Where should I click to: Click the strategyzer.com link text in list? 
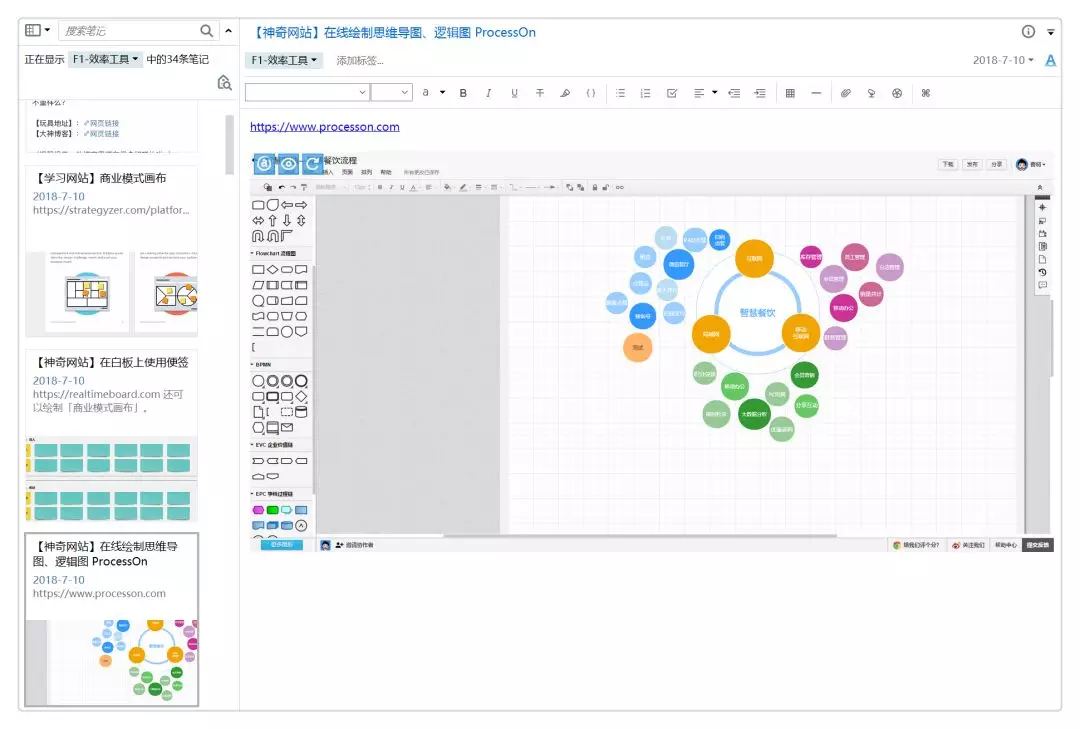[111, 210]
